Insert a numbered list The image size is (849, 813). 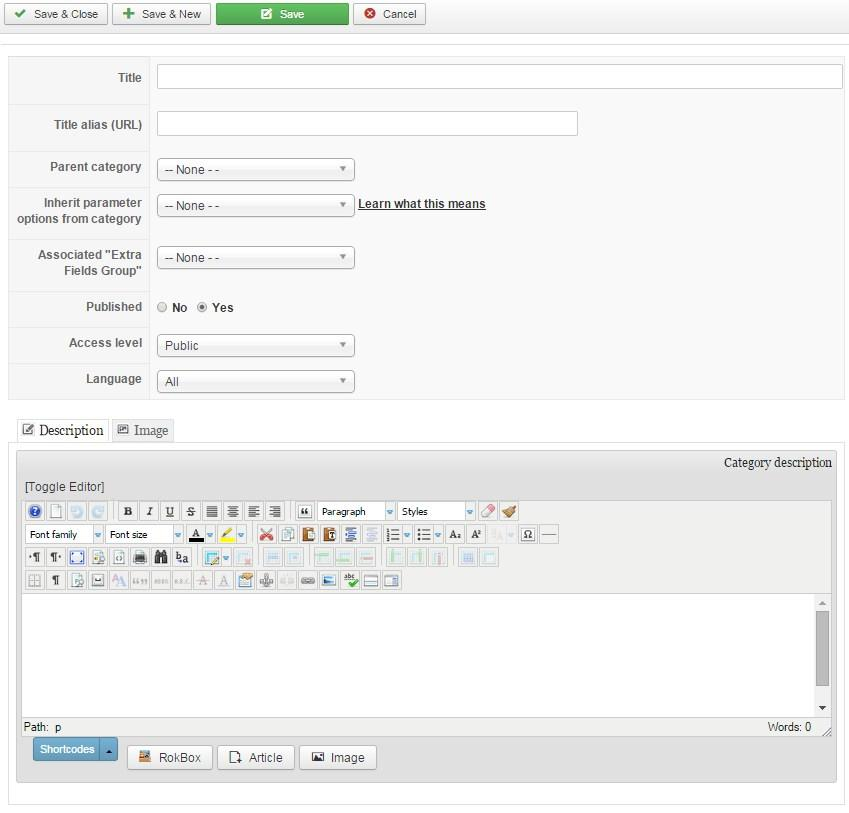tap(393, 535)
